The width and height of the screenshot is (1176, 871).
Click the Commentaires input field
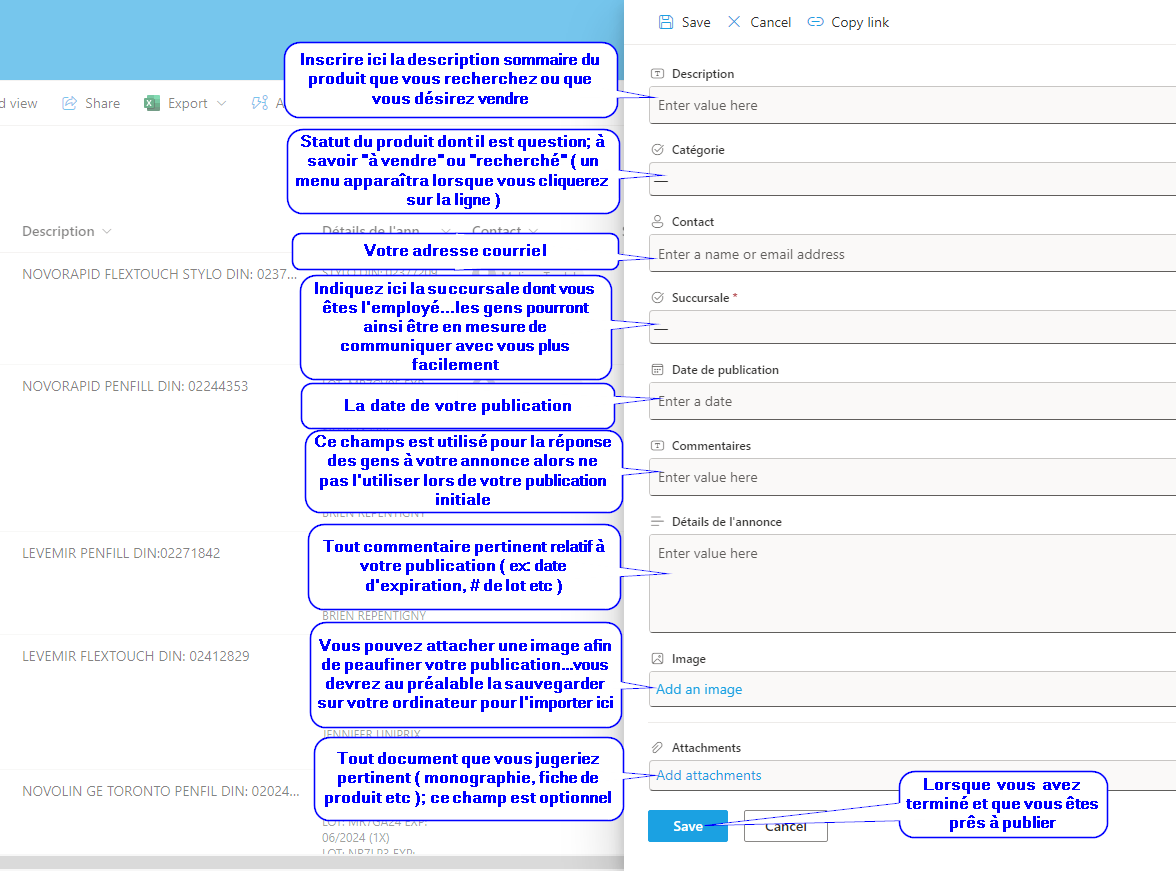click(912, 477)
